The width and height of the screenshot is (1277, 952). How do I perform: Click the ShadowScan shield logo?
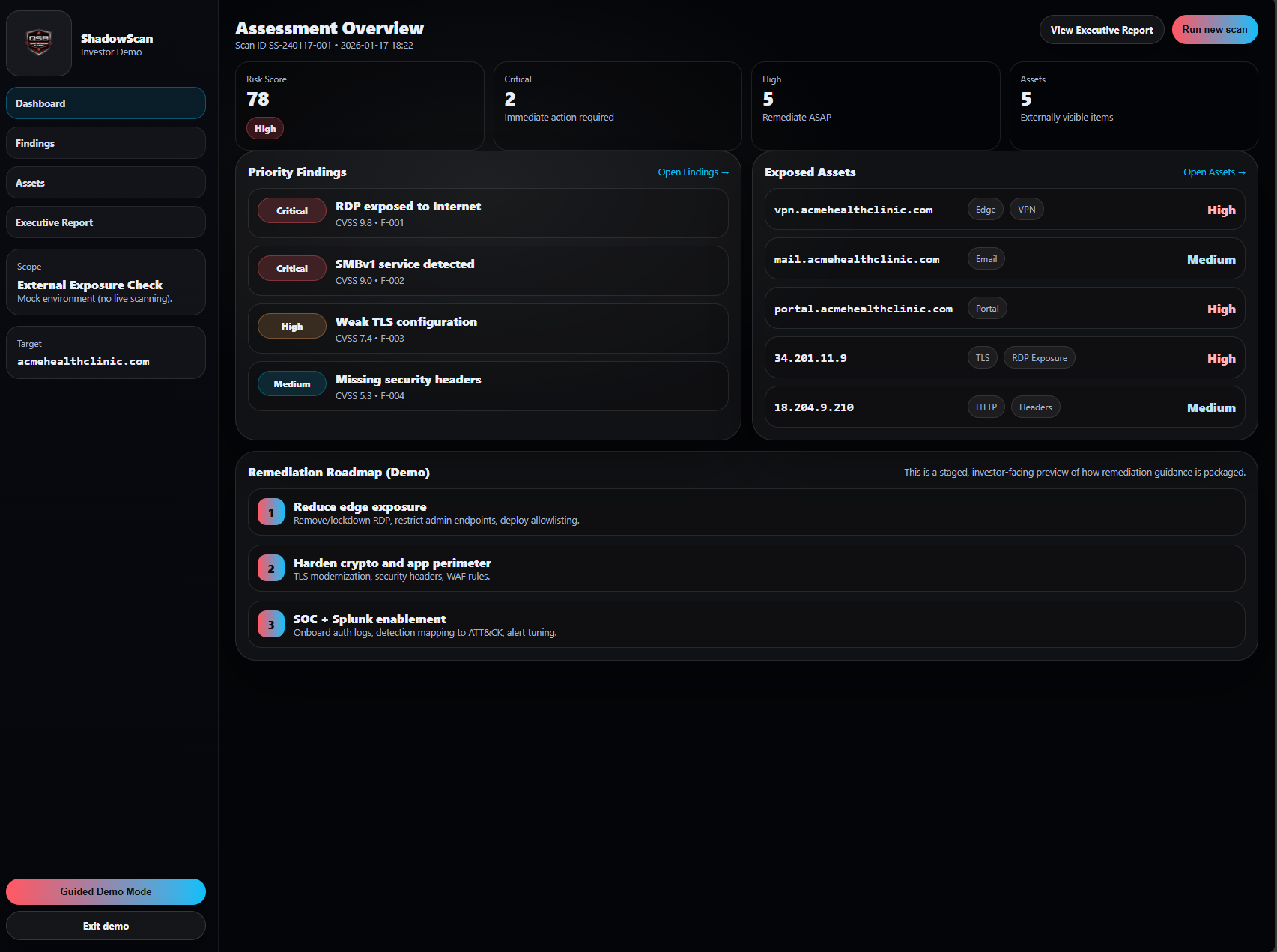pos(38,43)
